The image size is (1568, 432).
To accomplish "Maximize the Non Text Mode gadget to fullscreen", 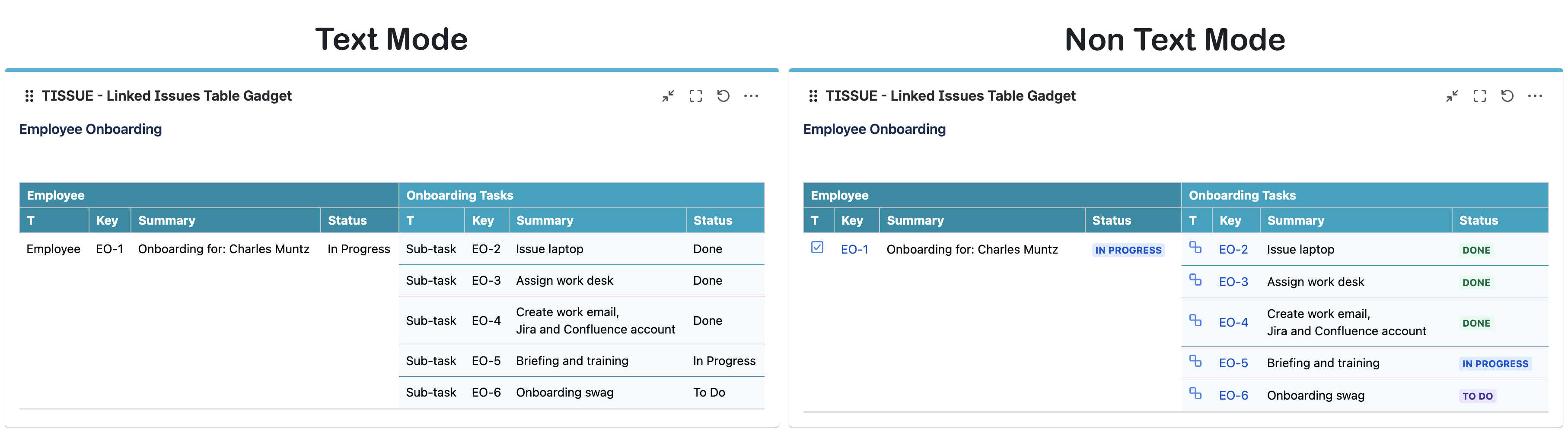I will pyautogui.click(x=1479, y=96).
